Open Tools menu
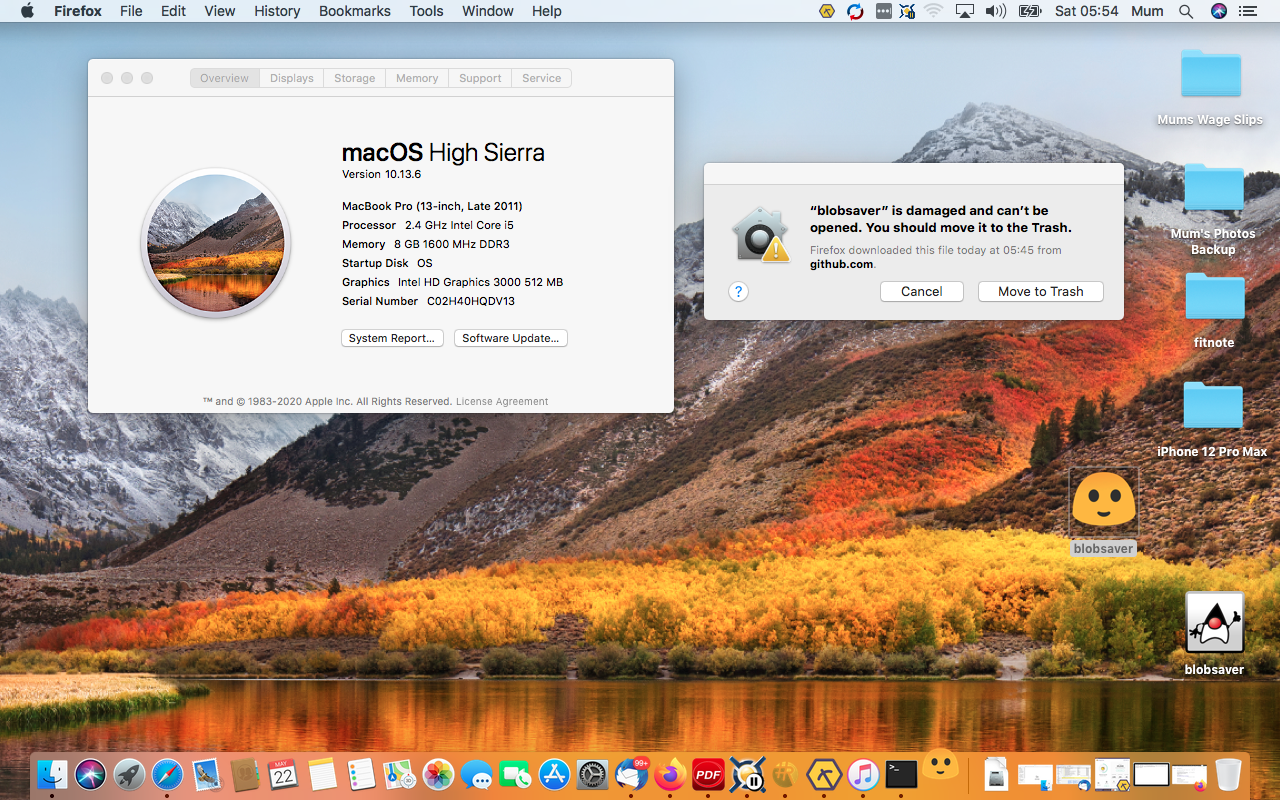Screen dimensions: 1280x800 click(426, 11)
